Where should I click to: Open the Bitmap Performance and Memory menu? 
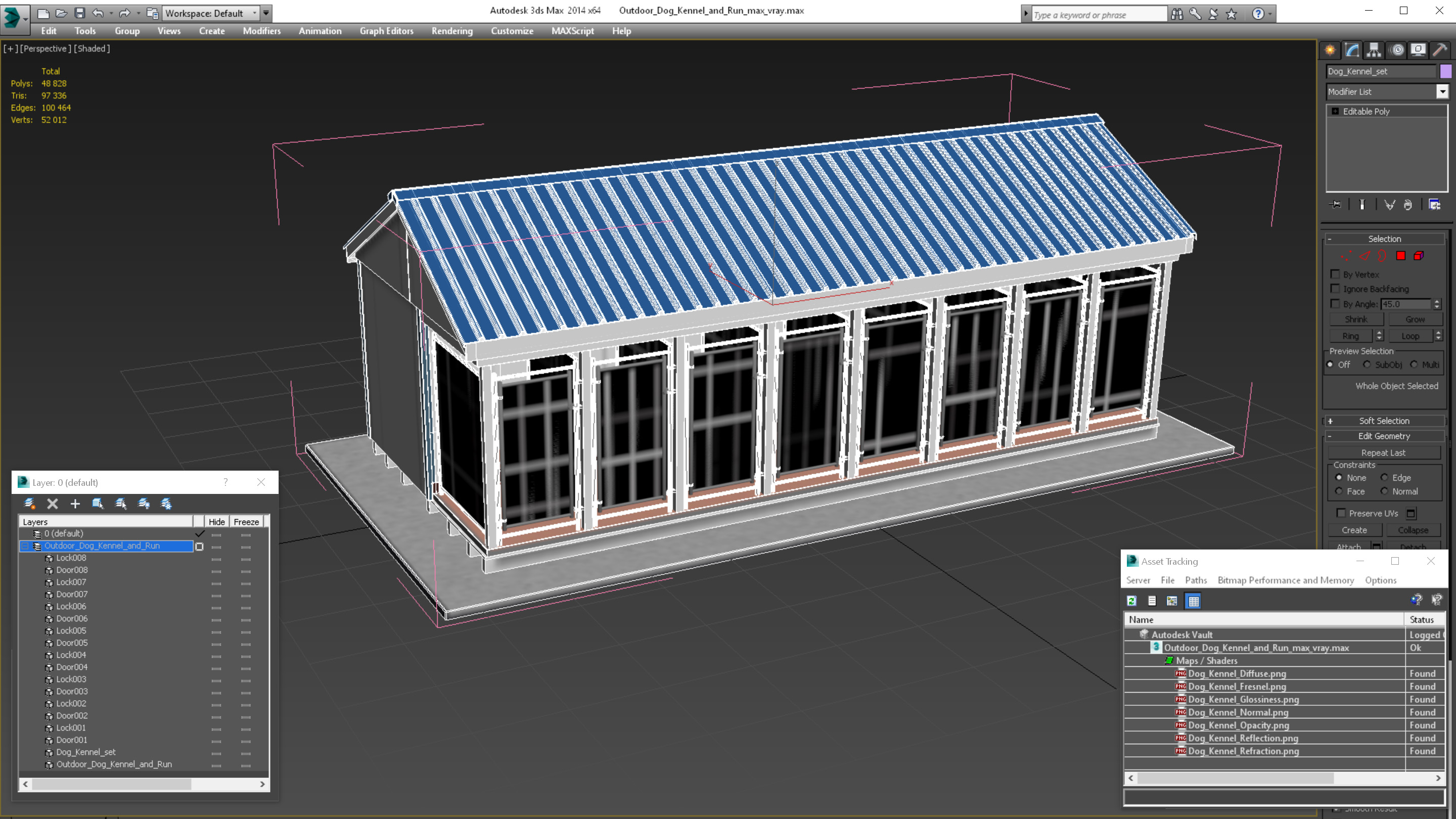pyautogui.click(x=1285, y=580)
